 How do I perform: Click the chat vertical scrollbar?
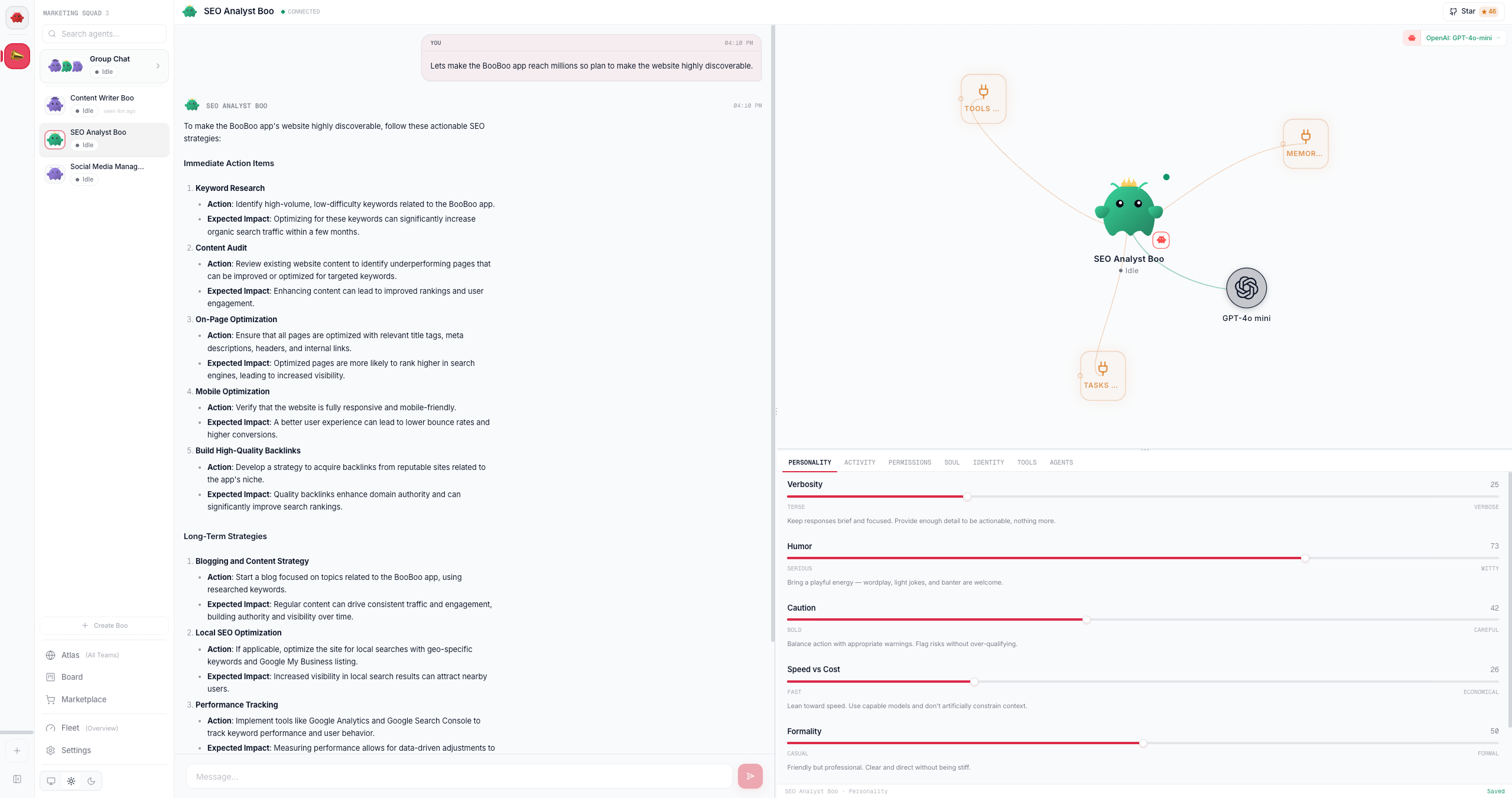tap(772, 334)
